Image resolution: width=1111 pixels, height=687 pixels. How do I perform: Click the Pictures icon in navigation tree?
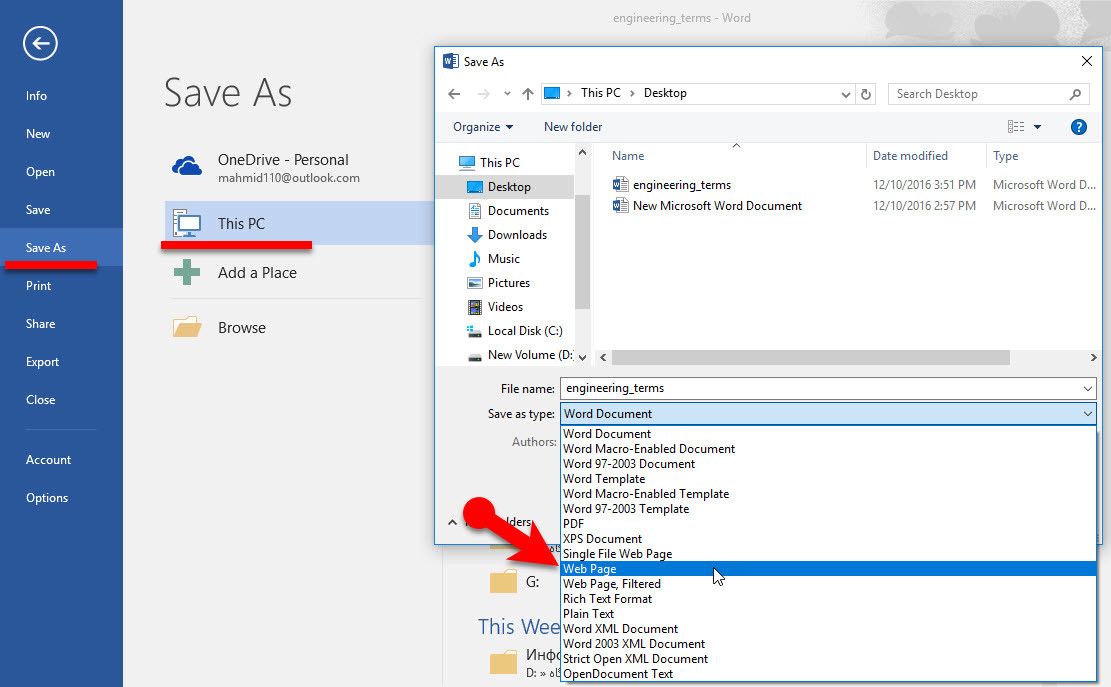pyautogui.click(x=475, y=283)
